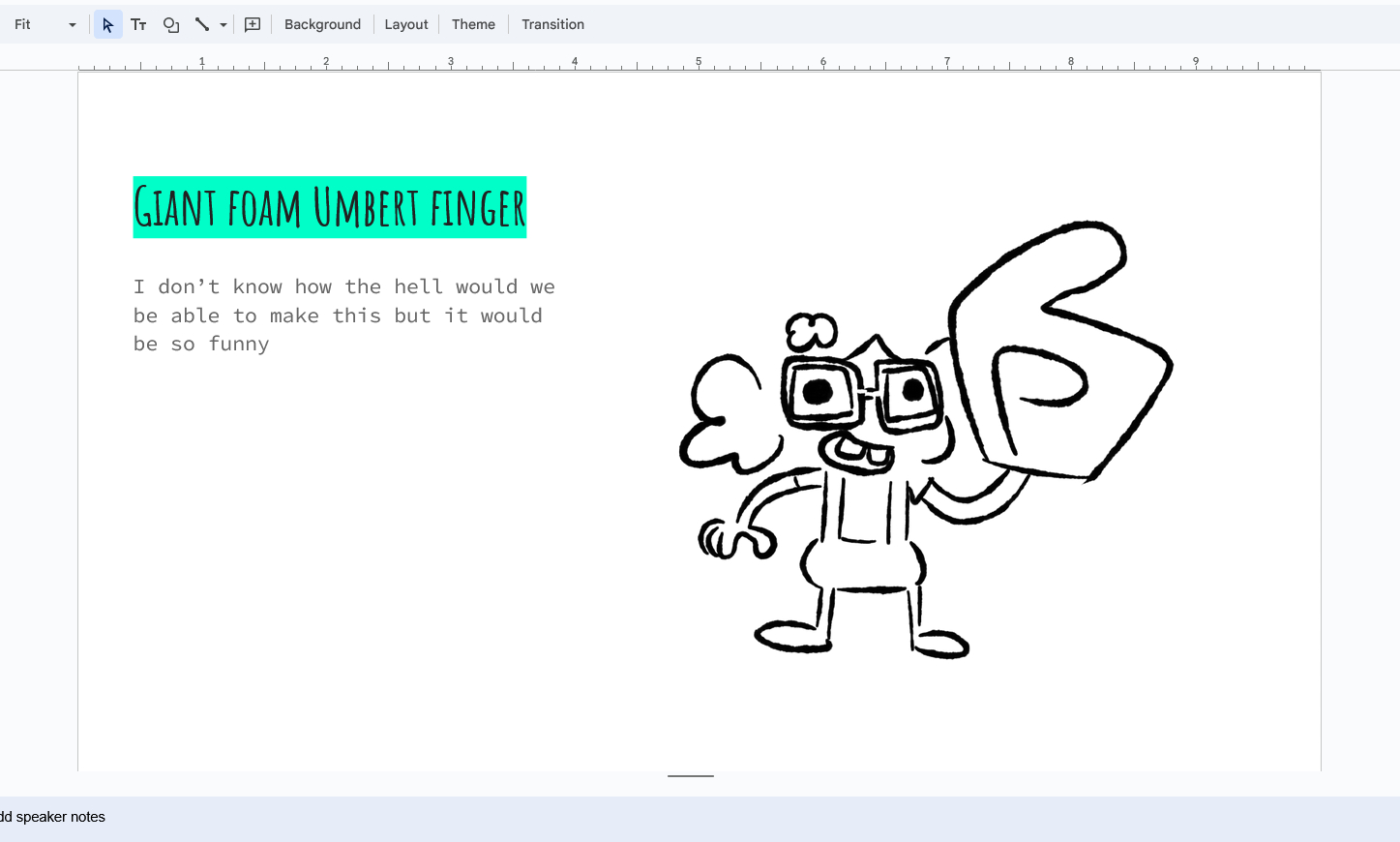The width and height of the screenshot is (1400, 842).
Task: Open the Layout menu
Action: tap(405, 25)
